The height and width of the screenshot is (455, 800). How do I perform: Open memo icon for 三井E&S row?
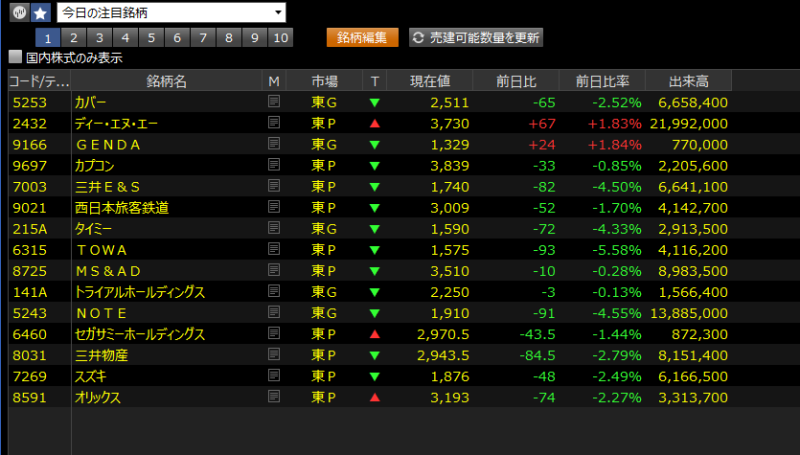(274, 186)
